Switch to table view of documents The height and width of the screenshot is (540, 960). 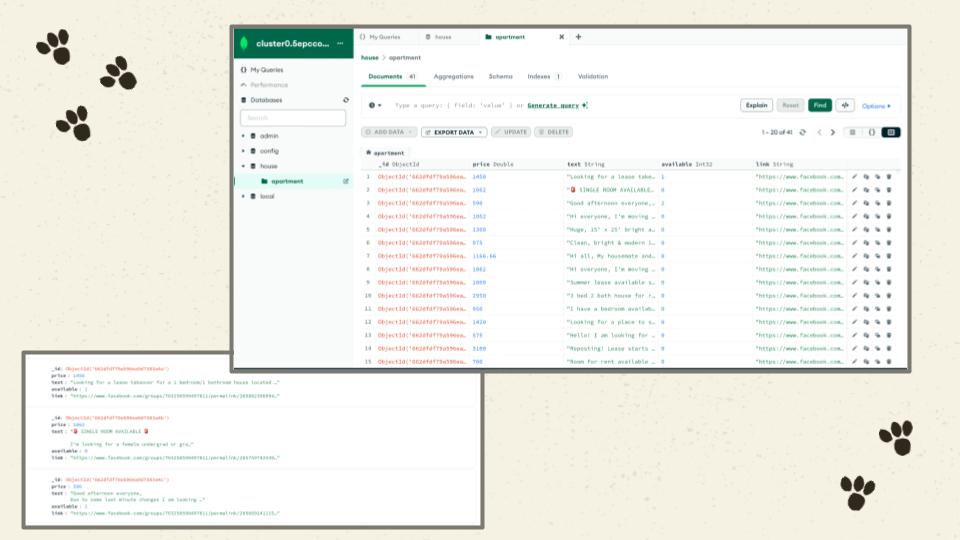tap(891, 132)
